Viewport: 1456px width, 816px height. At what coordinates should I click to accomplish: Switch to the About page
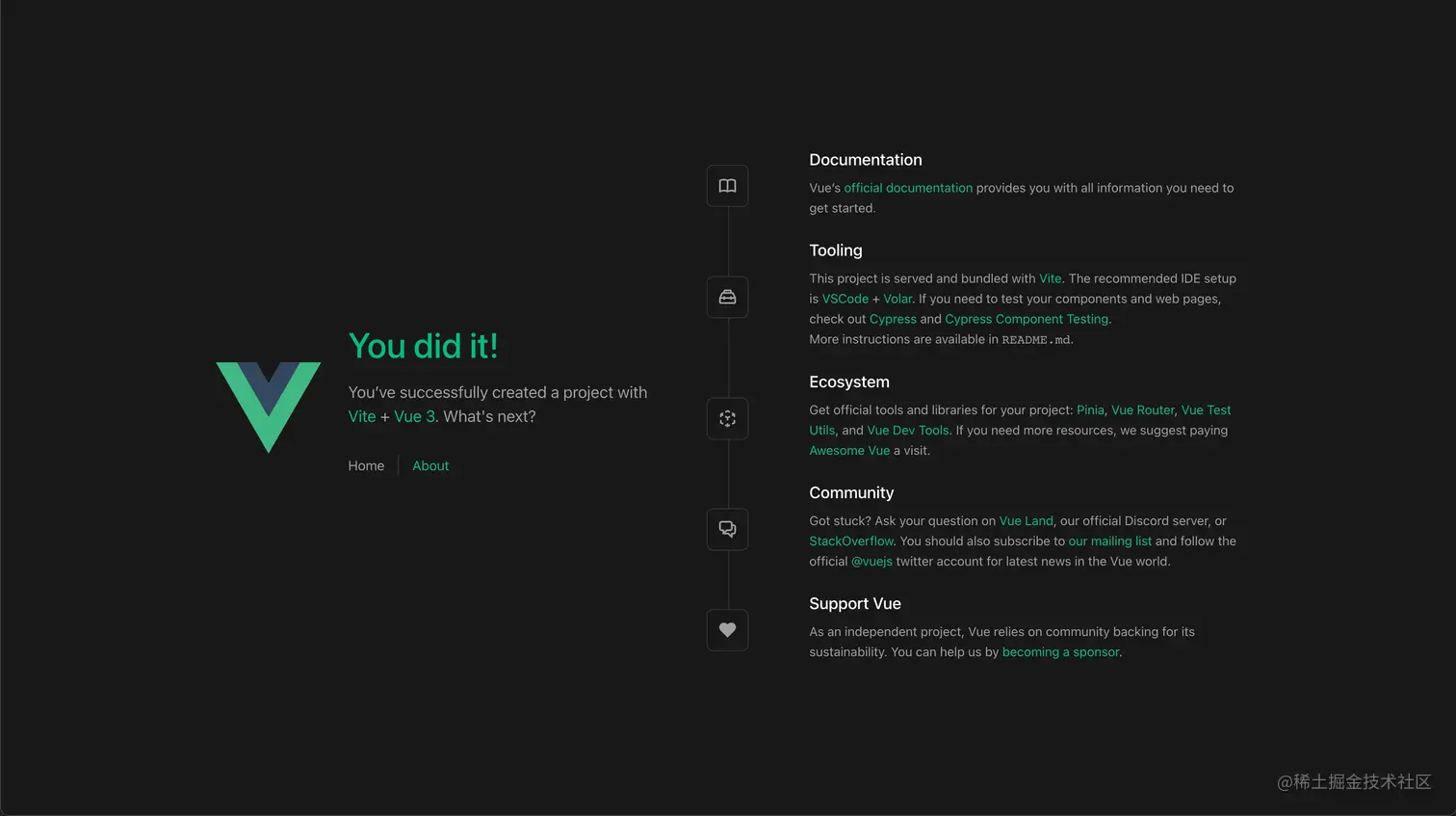pyautogui.click(x=430, y=465)
